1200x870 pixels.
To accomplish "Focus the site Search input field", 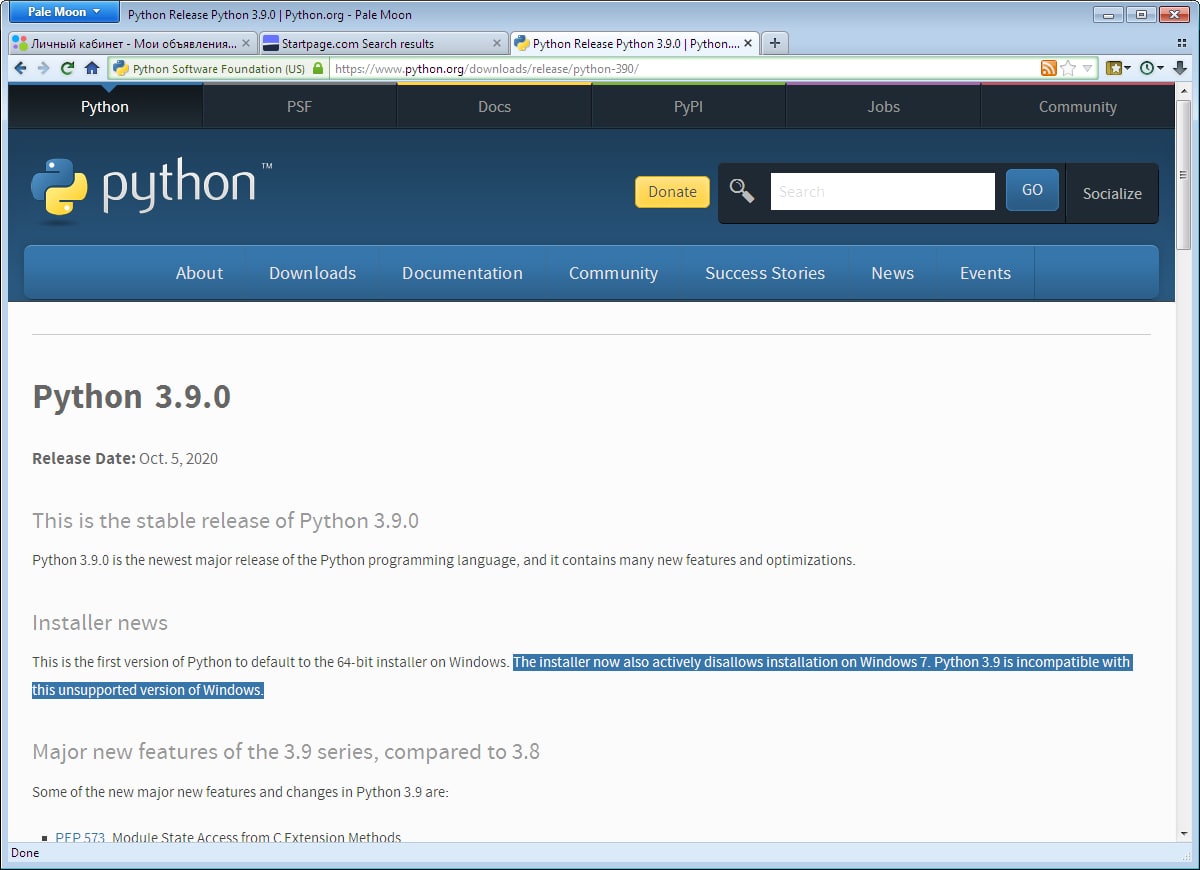I will (882, 191).
